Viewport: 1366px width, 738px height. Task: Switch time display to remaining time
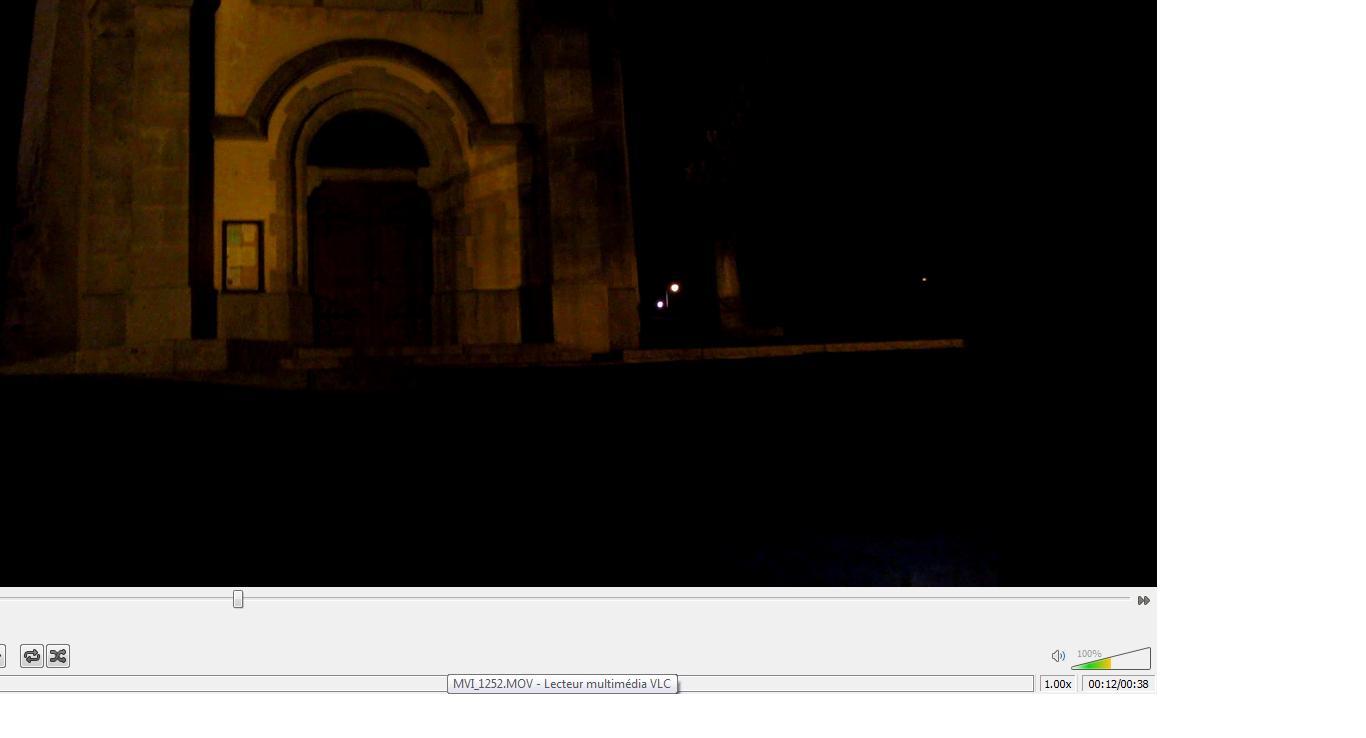[x=1118, y=684]
